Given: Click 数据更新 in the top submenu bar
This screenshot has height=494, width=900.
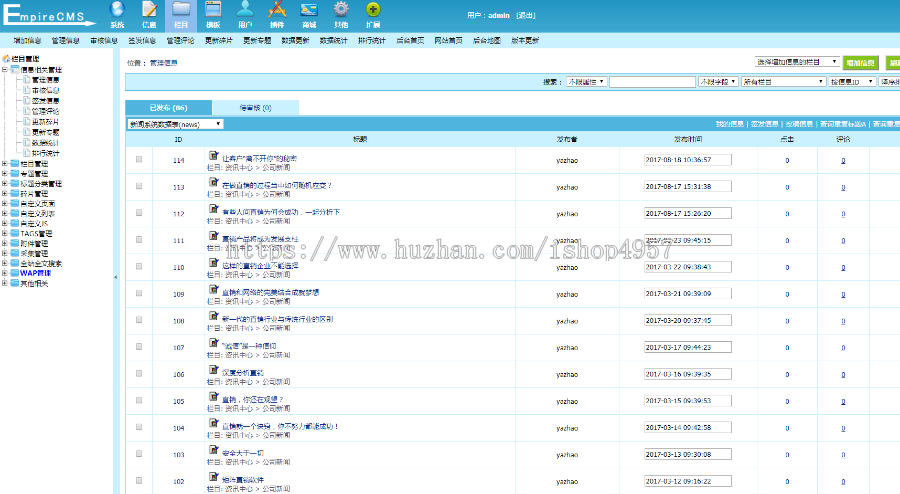Looking at the screenshot, I should point(295,41).
